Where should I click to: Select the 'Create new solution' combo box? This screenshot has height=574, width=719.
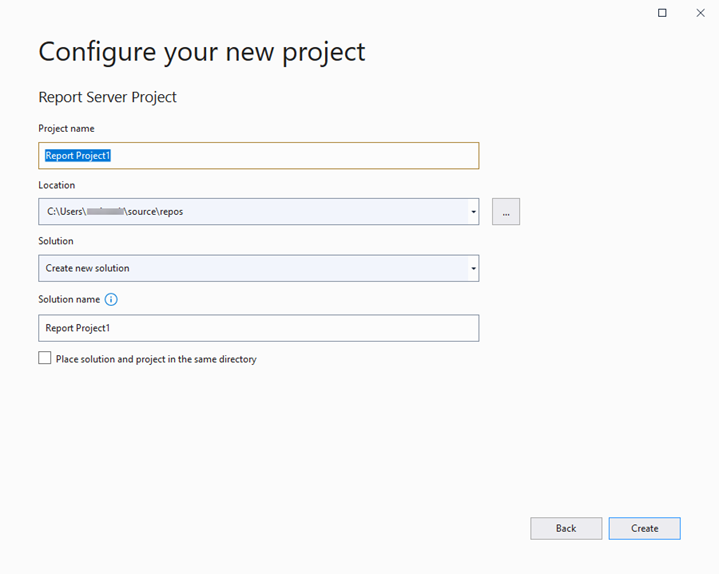[250, 268]
